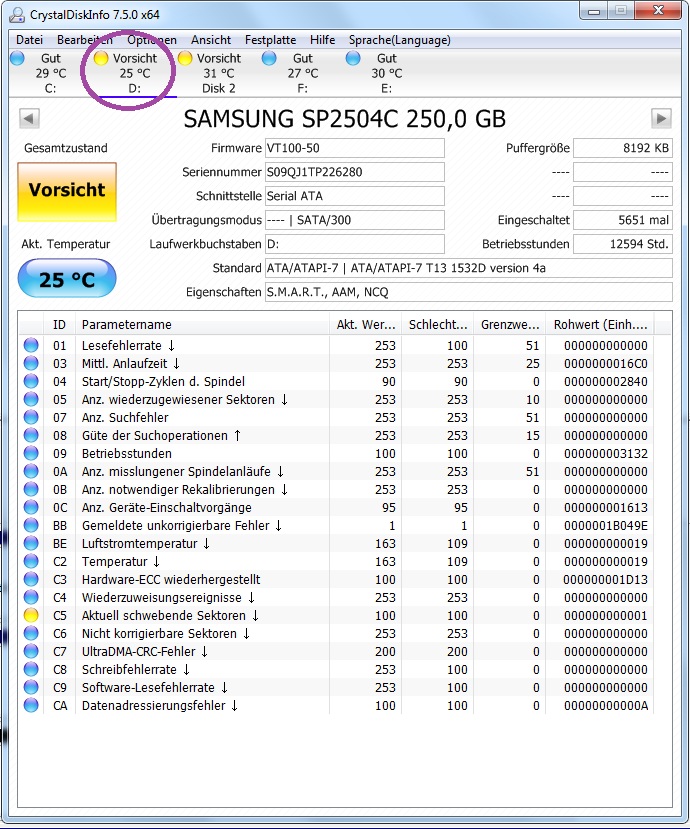
Task: Open the Optionen menu
Action: pos(152,40)
